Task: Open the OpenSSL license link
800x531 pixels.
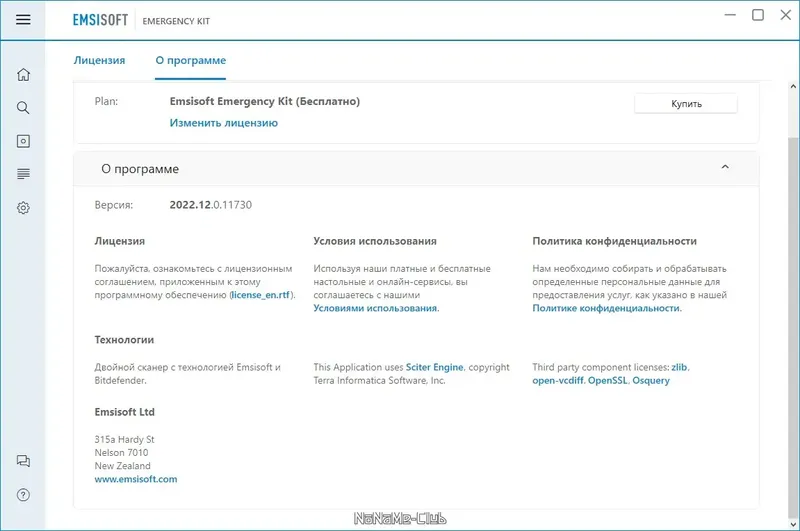Action: pyautogui.click(x=608, y=381)
